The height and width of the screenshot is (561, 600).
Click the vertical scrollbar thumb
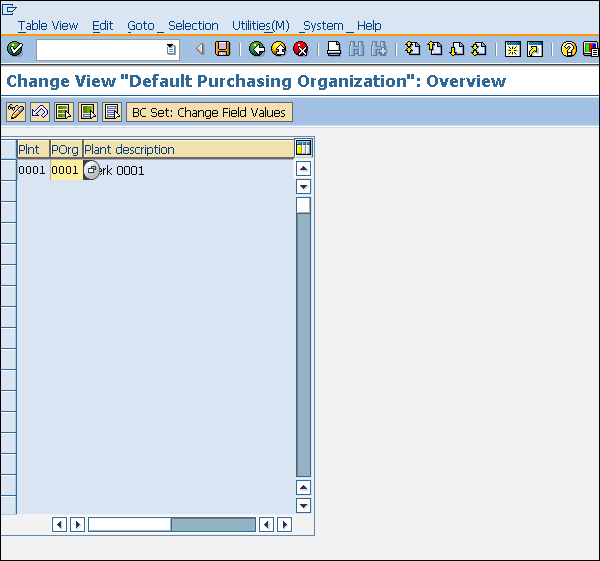pyautogui.click(x=303, y=205)
